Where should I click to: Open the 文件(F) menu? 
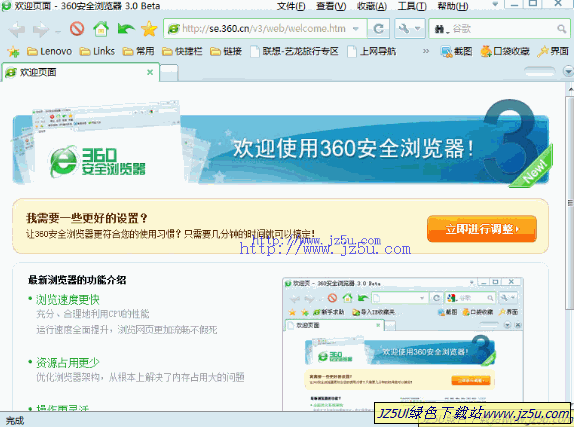pyautogui.click(x=291, y=6)
